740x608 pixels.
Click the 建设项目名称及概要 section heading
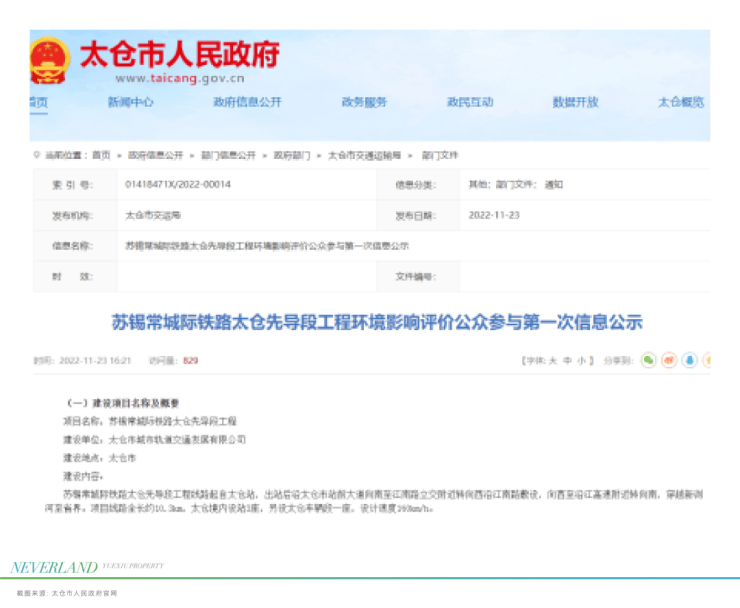click(x=123, y=403)
